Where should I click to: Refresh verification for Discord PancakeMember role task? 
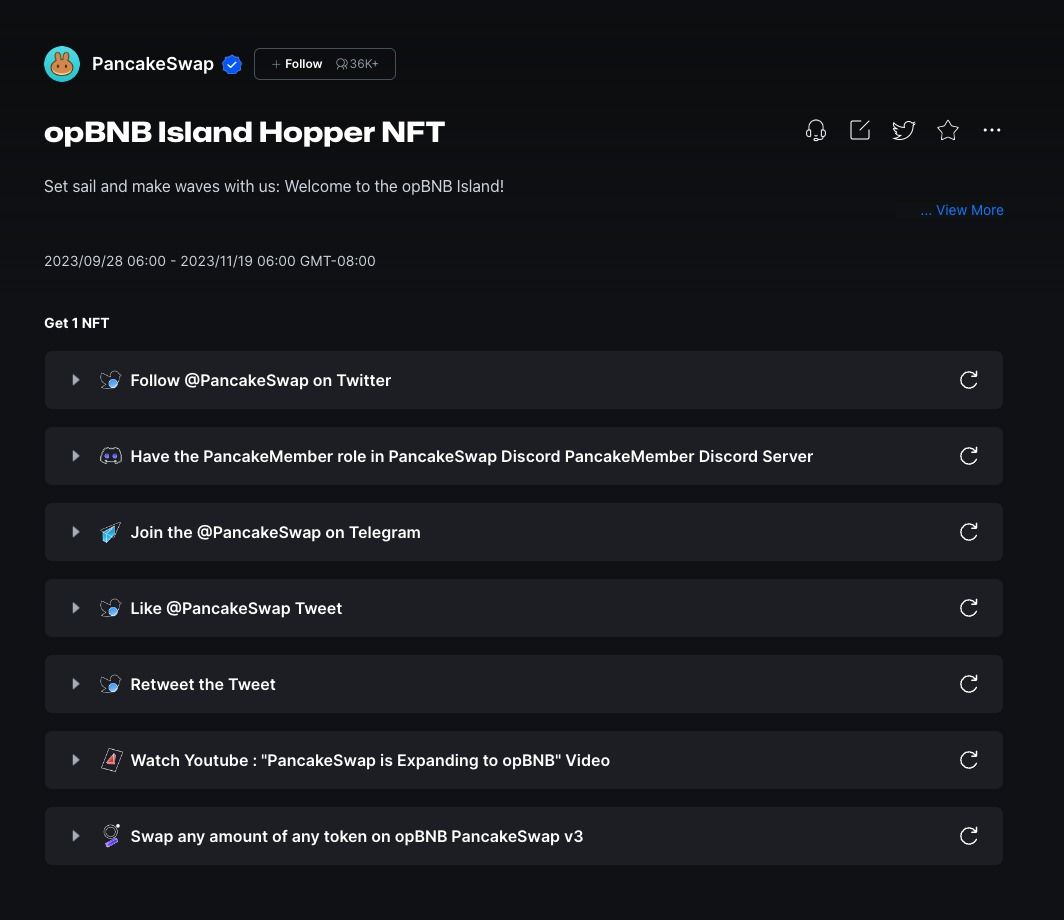(969, 456)
